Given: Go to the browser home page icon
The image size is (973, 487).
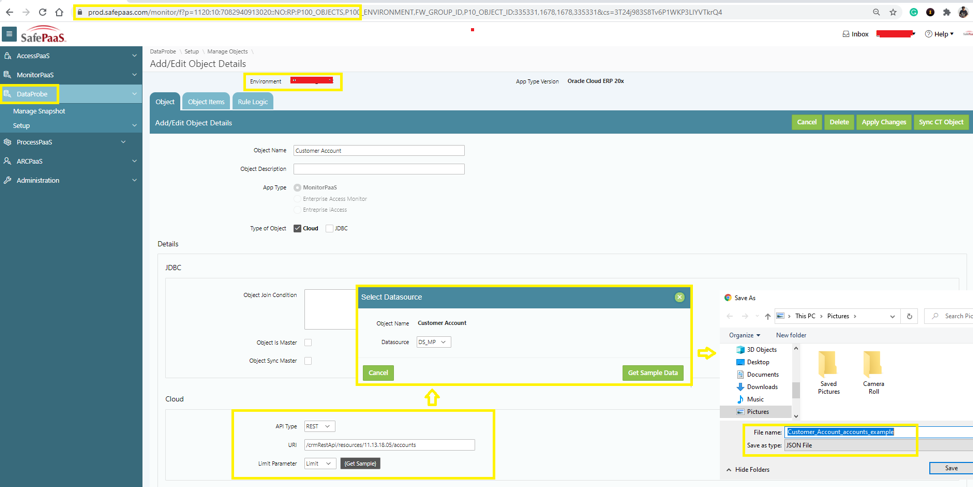Looking at the screenshot, I should [x=59, y=12].
